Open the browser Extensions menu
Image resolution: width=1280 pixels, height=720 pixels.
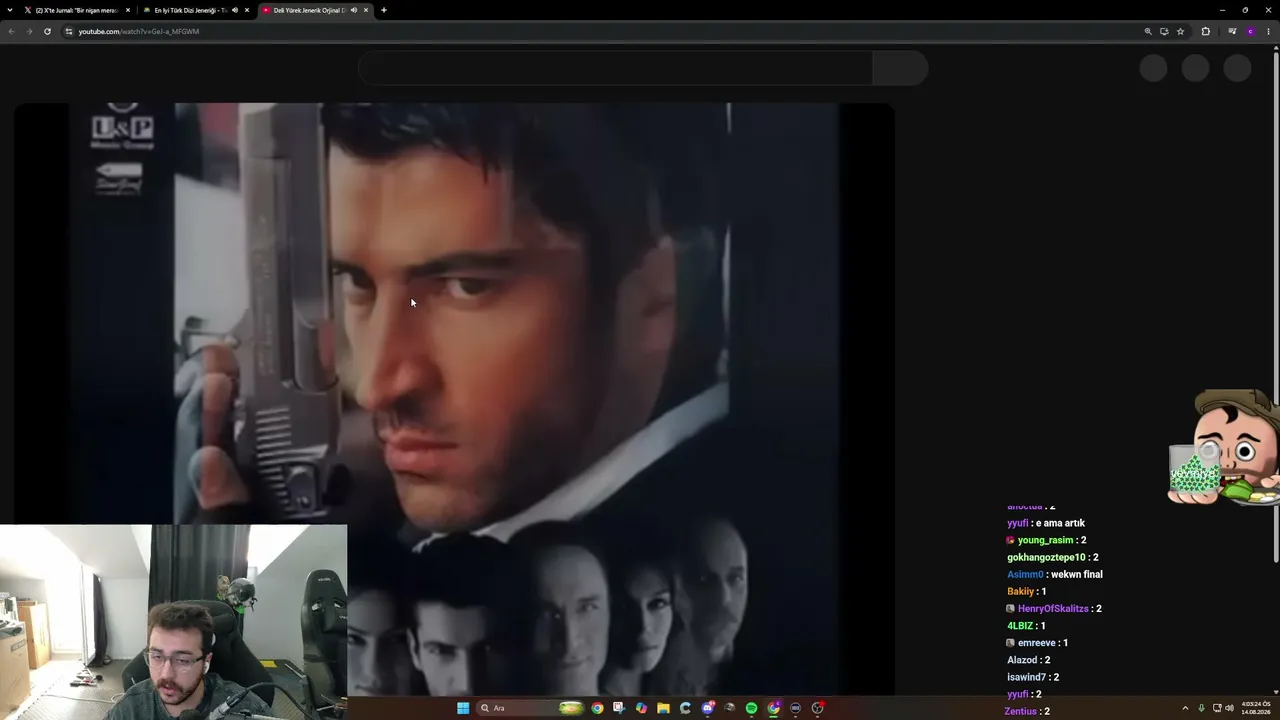pyautogui.click(x=1205, y=31)
